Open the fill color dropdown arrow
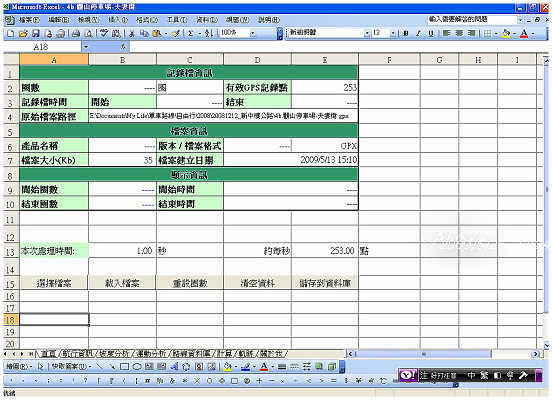552x400 pixels. [514, 33]
